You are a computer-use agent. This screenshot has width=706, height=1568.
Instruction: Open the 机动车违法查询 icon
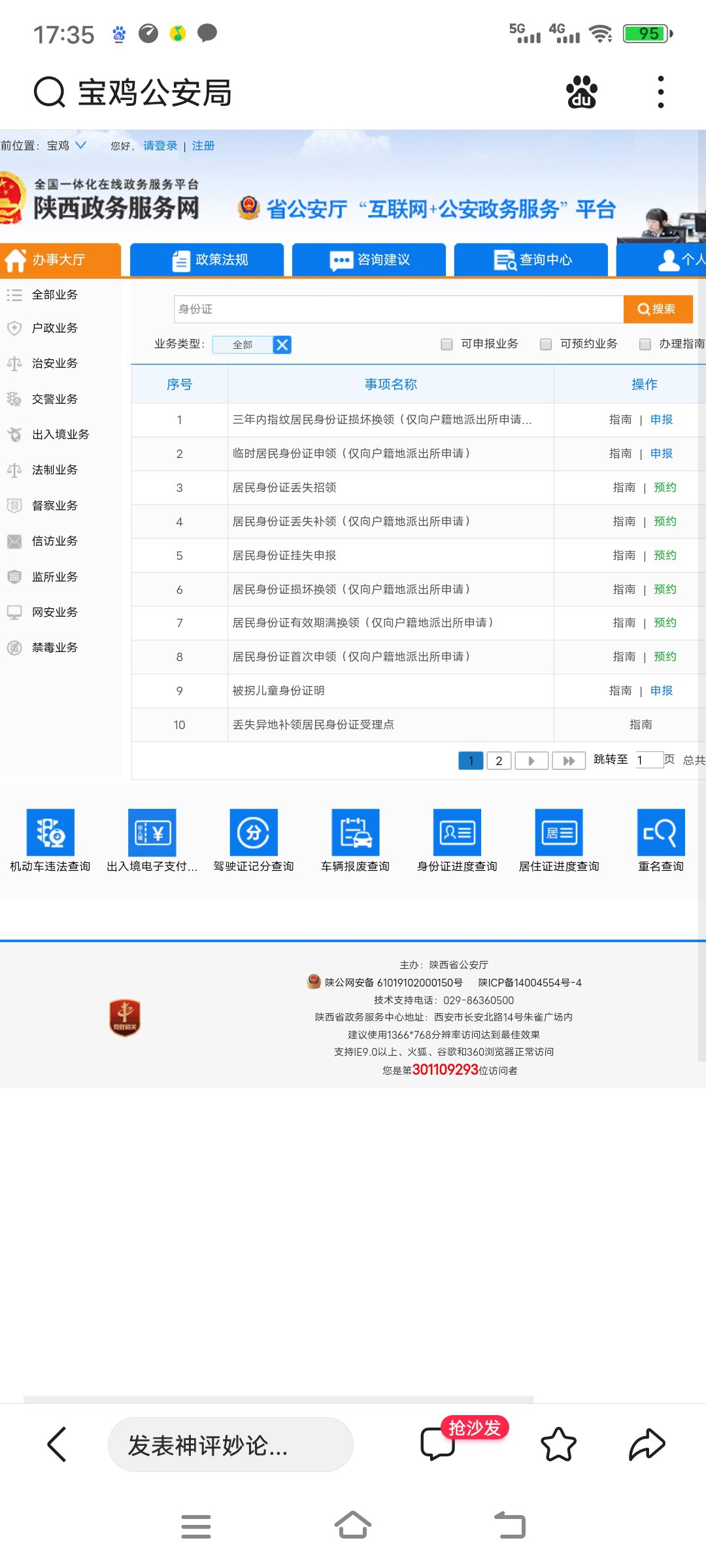click(50, 832)
